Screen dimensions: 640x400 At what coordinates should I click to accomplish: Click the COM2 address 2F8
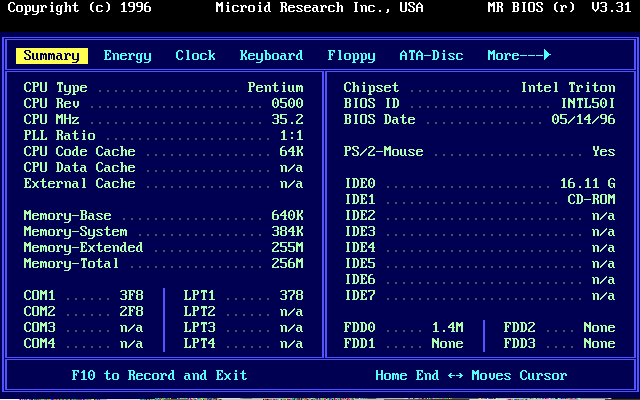click(x=131, y=311)
